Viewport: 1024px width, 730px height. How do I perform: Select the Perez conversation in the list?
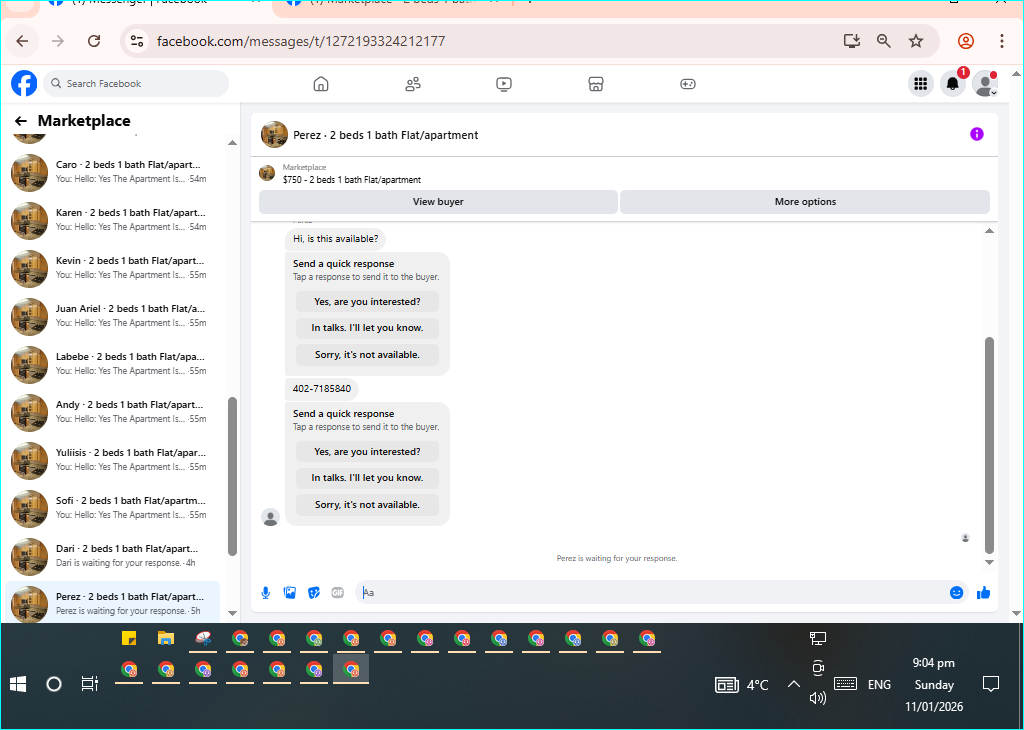(112, 603)
